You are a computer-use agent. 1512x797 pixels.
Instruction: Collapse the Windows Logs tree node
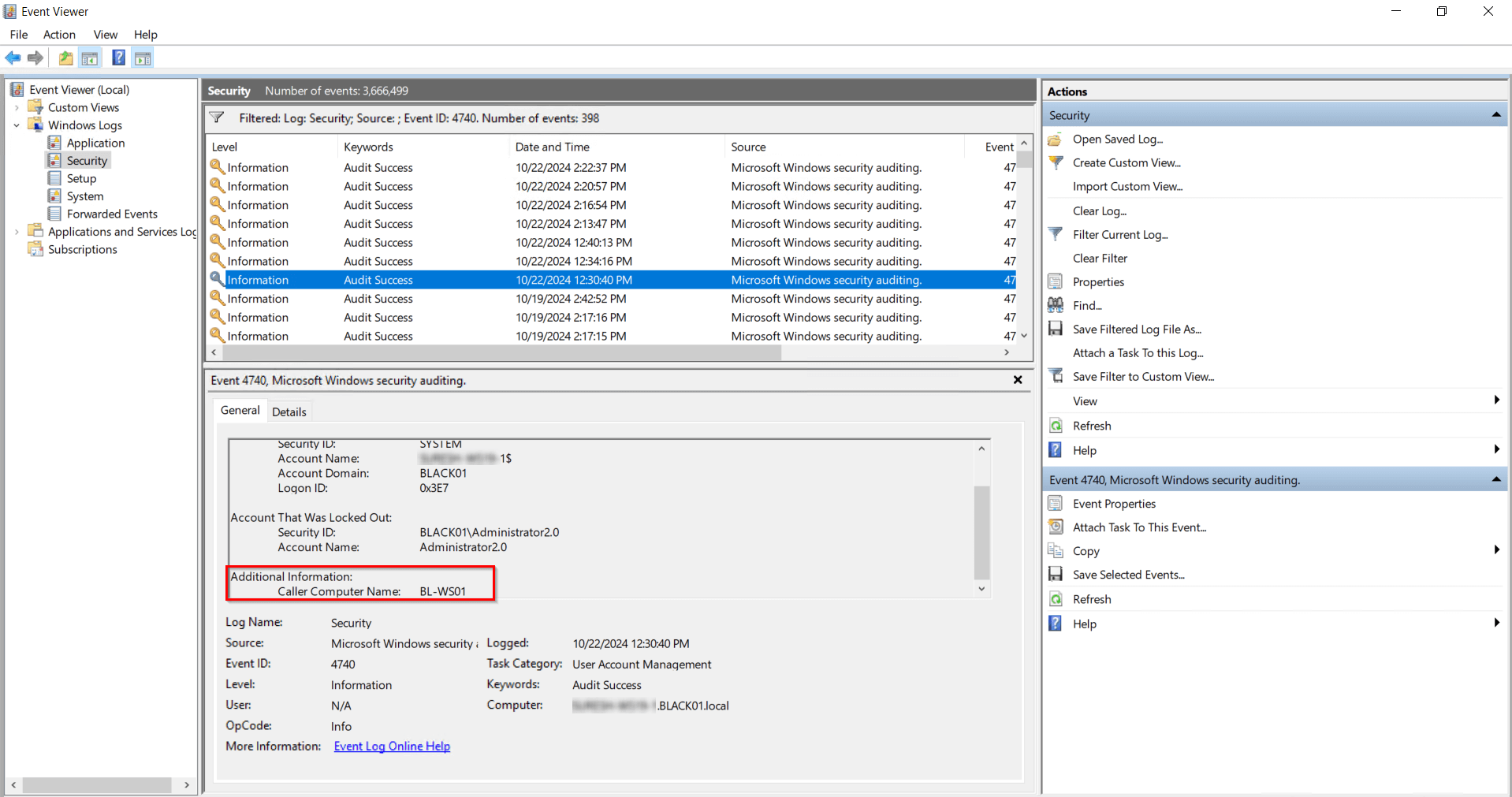tap(17, 125)
